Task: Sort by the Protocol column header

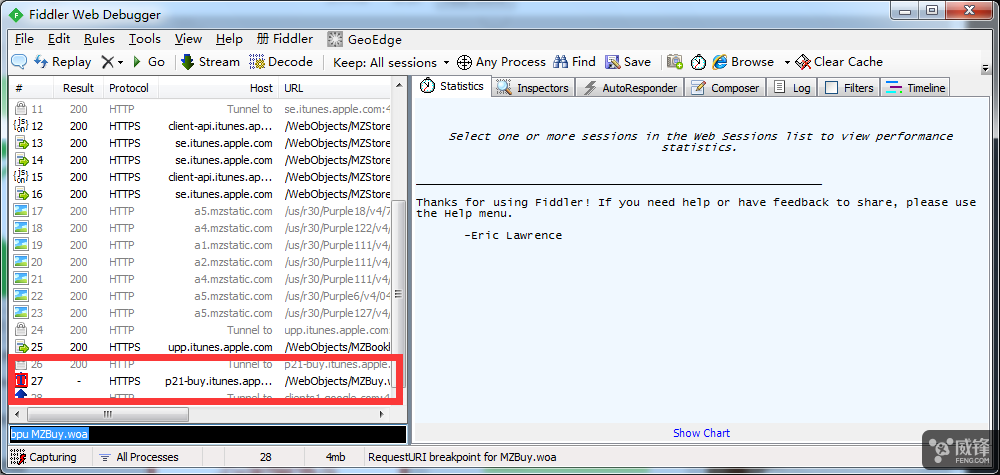Action: 129,88
